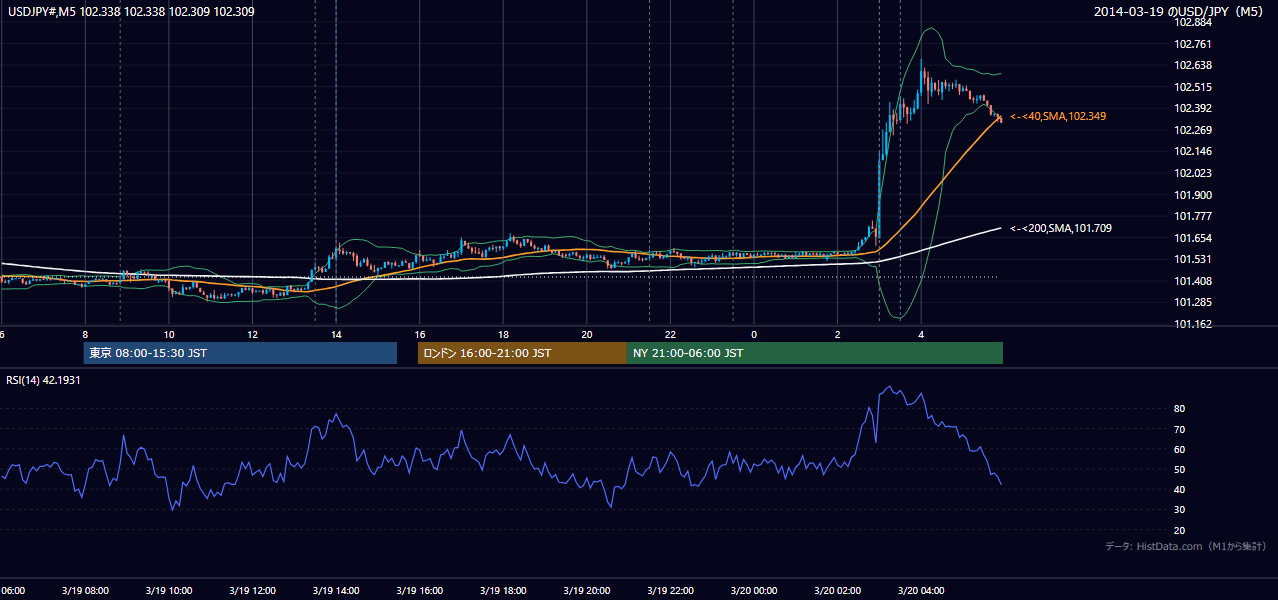Click the 3/20 00:00 time label
The height and width of the screenshot is (600, 1278).
coord(754,591)
